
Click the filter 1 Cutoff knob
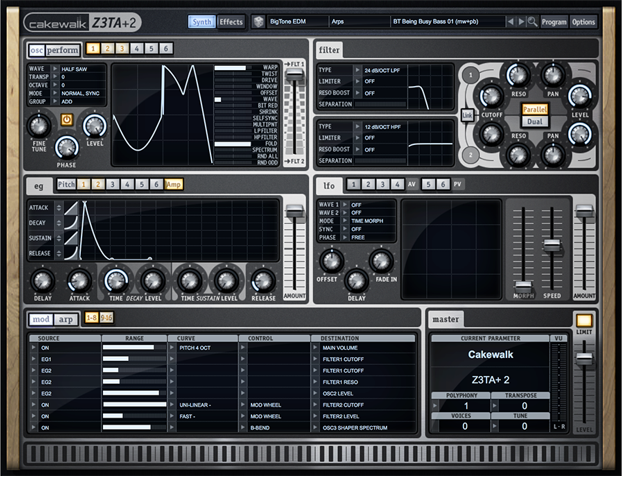coord(491,96)
